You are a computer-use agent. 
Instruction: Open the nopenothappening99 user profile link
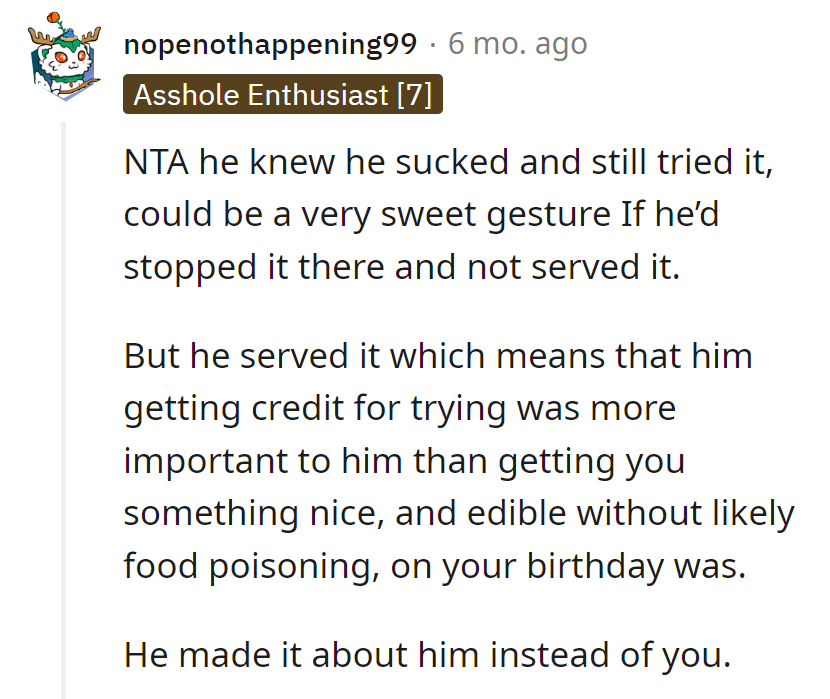pos(270,44)
